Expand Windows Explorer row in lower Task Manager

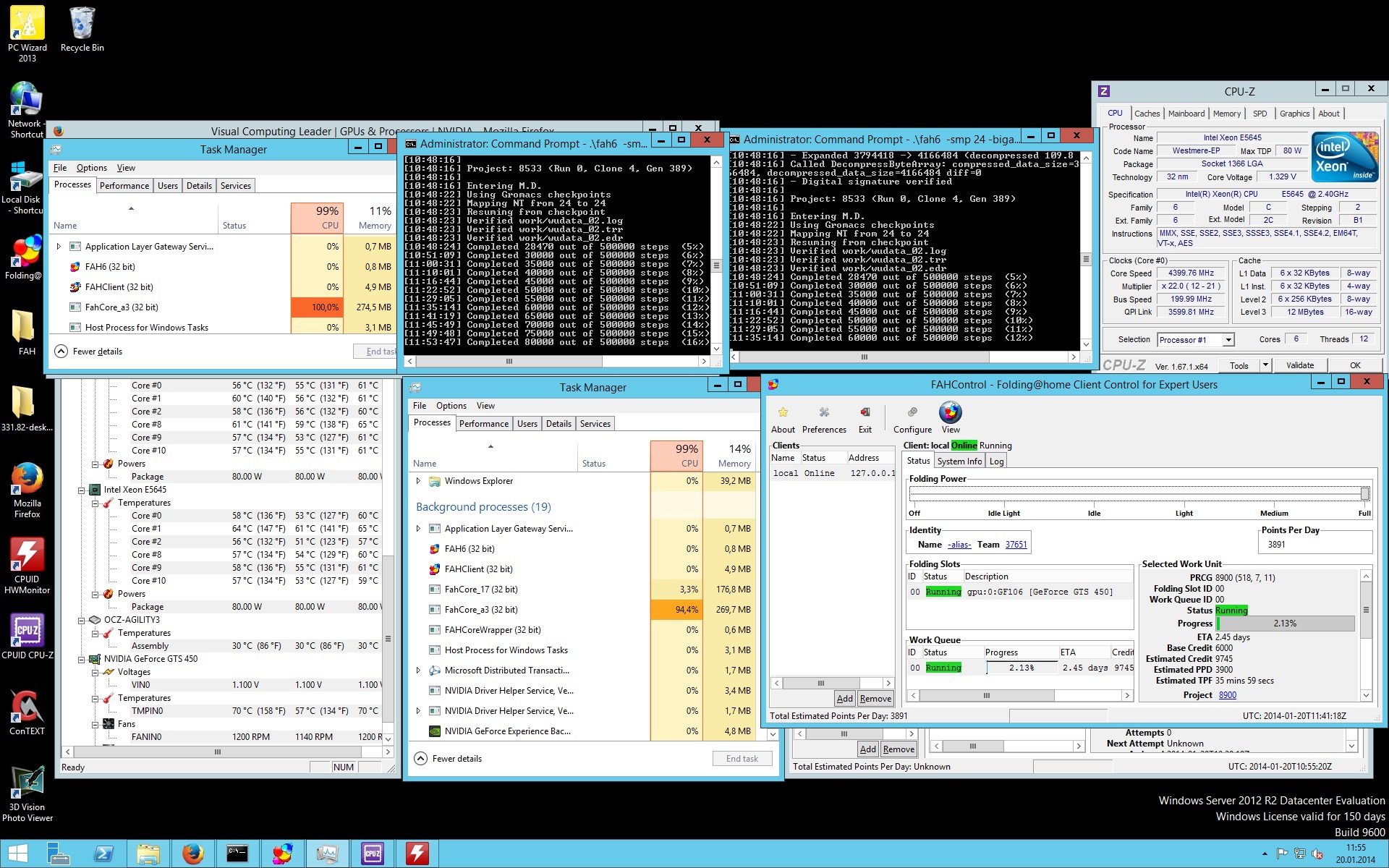tap(418, 481)
